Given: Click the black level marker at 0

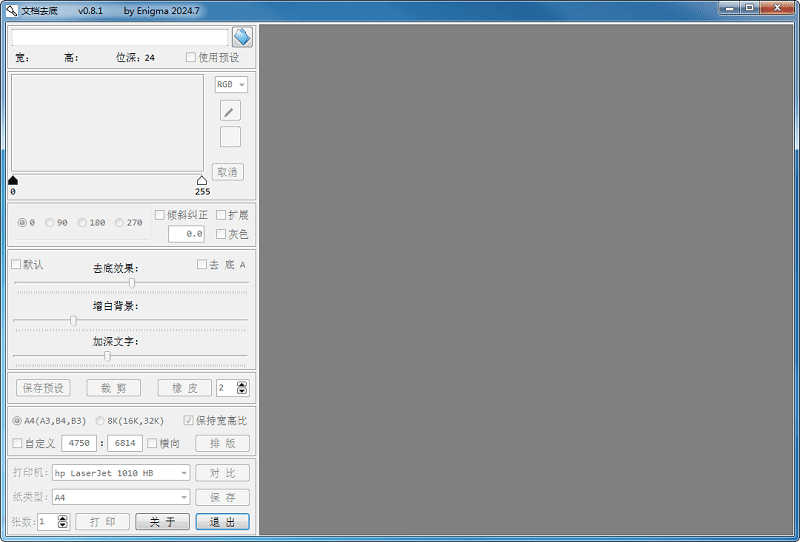Looking at the screenshot, I should pos(13,180).
